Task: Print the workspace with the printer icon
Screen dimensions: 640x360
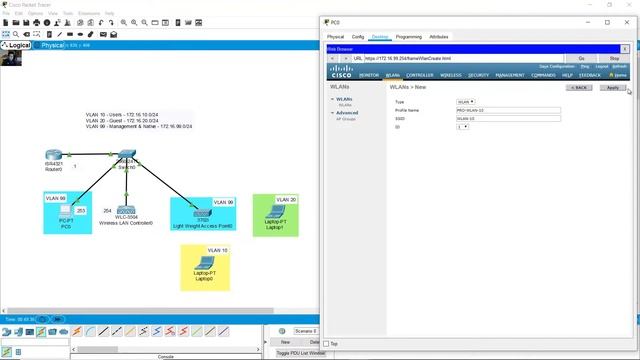Action: click(37, 23)
